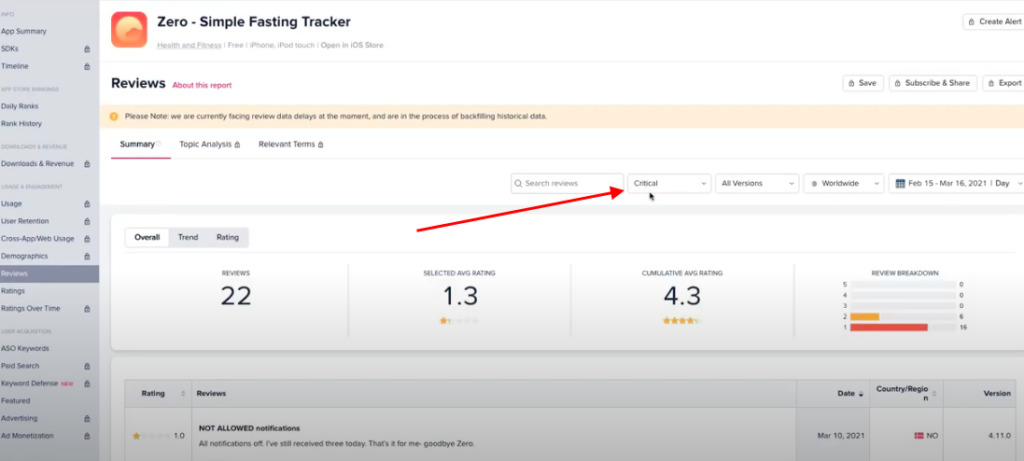Viewport: 1024px width, 461px height.
Task: Click the lock icon beside Advertising
Action: tap(87, 419)
